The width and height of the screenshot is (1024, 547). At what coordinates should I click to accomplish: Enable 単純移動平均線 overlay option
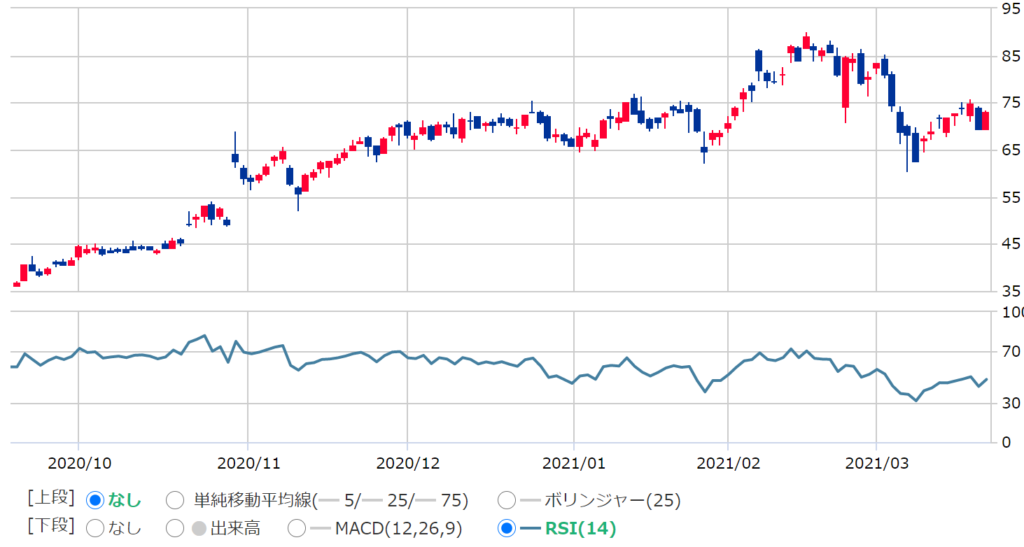tap(175, 499)
